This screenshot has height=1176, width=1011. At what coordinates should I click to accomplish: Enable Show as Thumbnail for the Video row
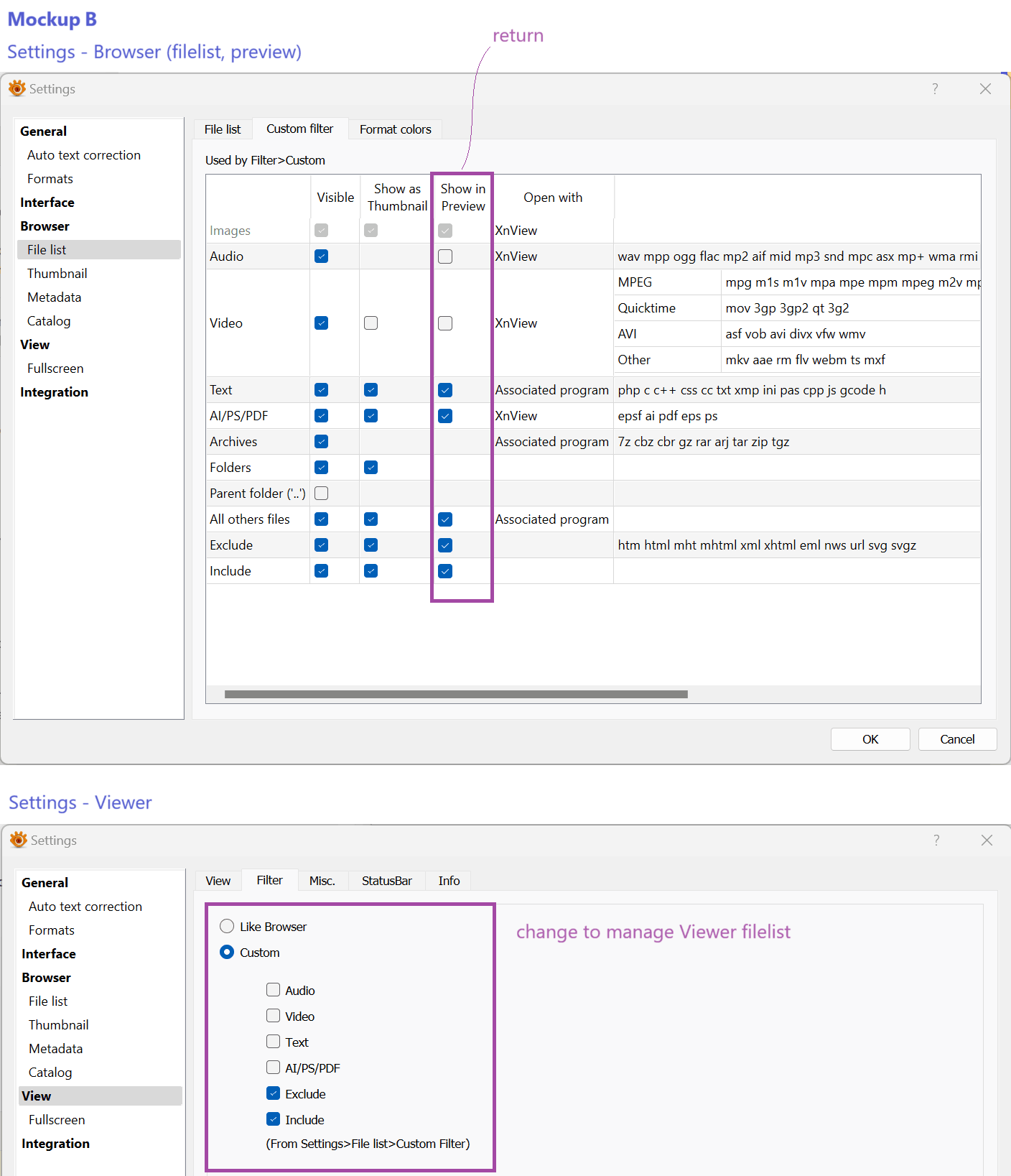371,323
